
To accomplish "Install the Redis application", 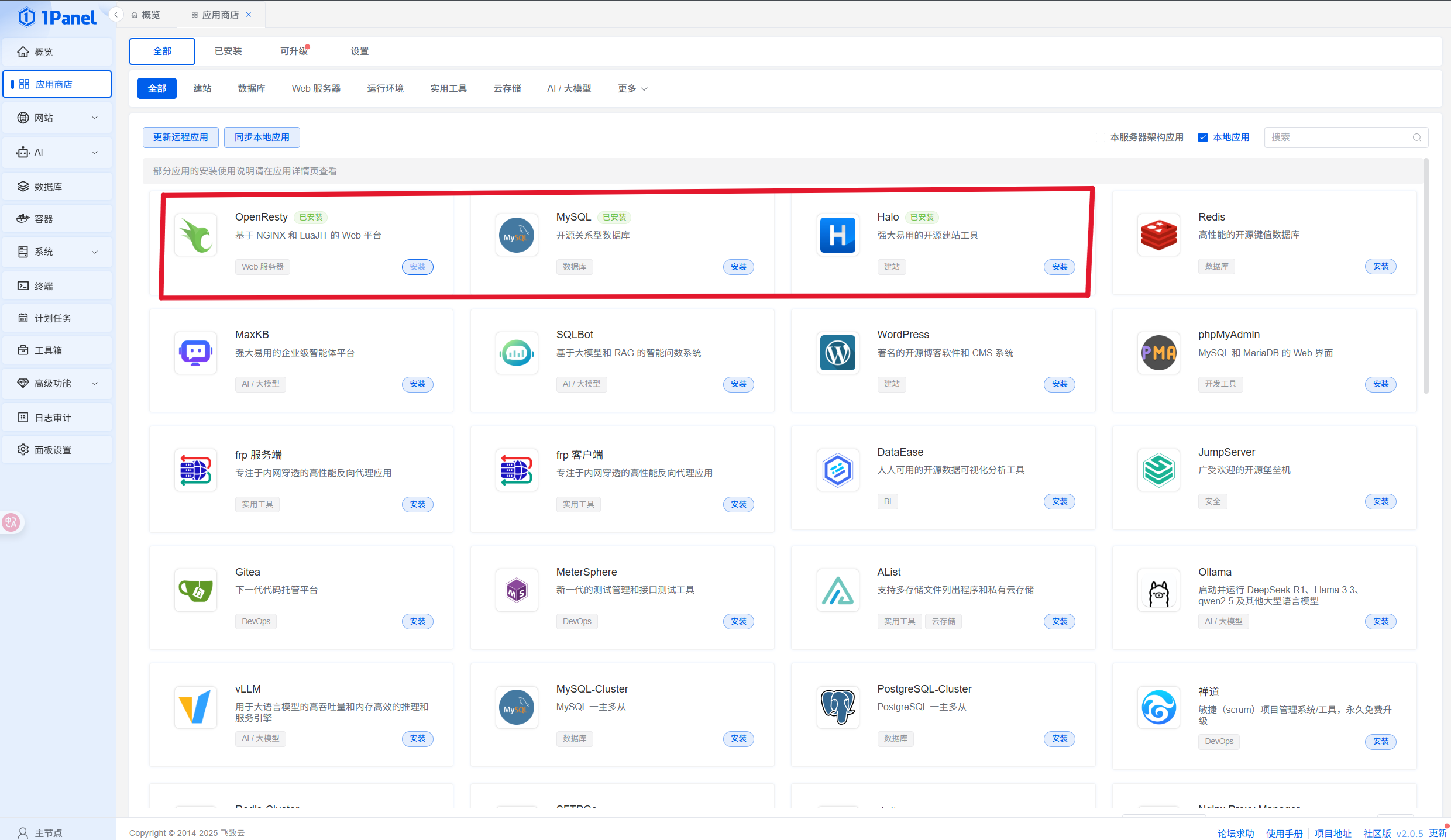I will 1380,266.
